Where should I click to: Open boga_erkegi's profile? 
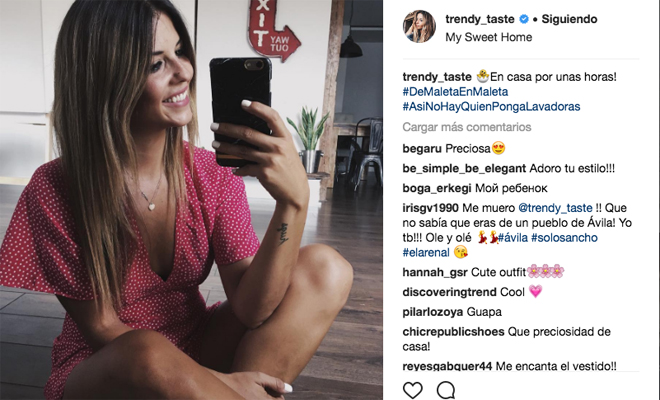coord(437,188)
